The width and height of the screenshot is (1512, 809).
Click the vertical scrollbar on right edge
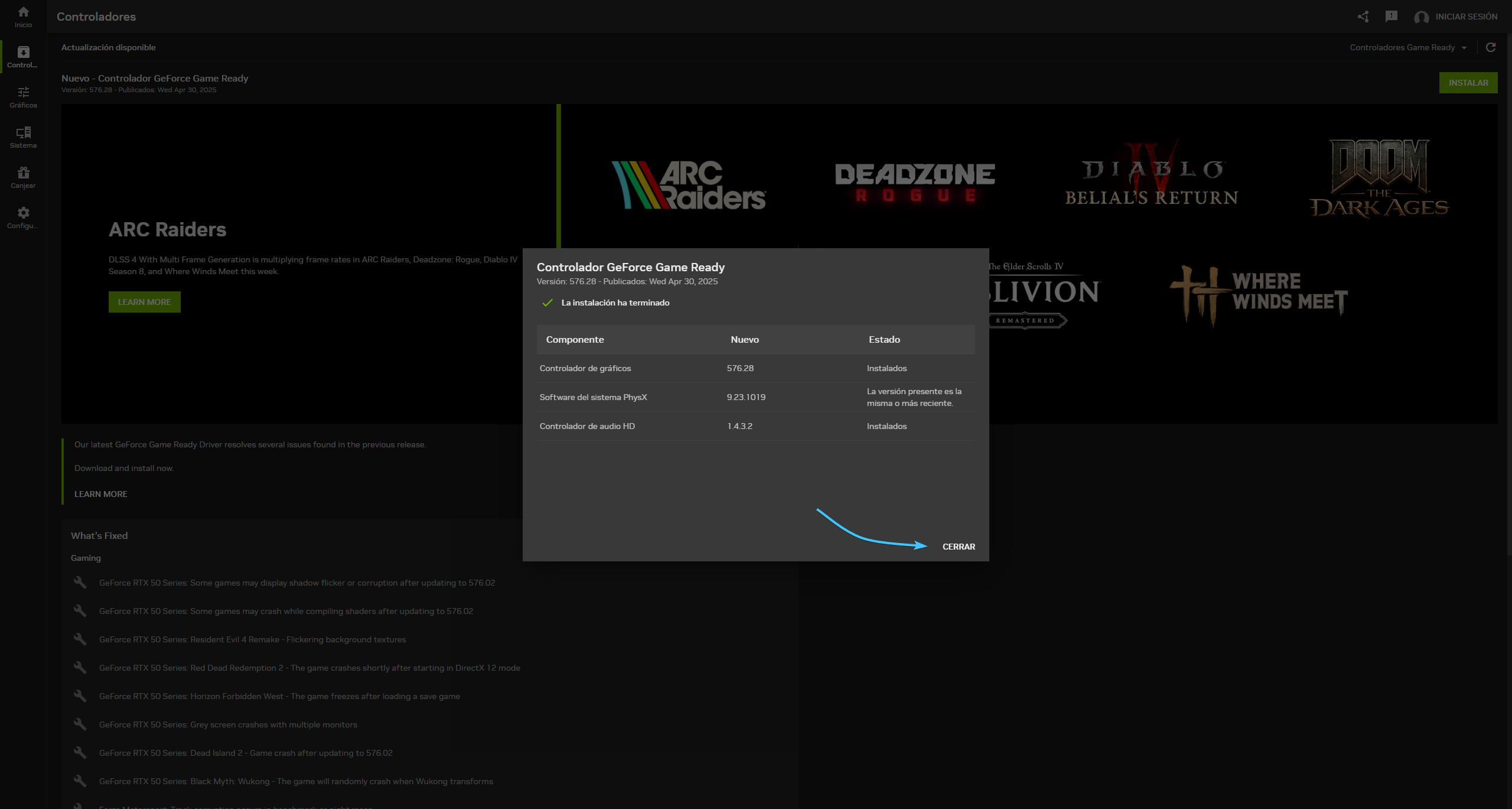tap(1509, 295)
